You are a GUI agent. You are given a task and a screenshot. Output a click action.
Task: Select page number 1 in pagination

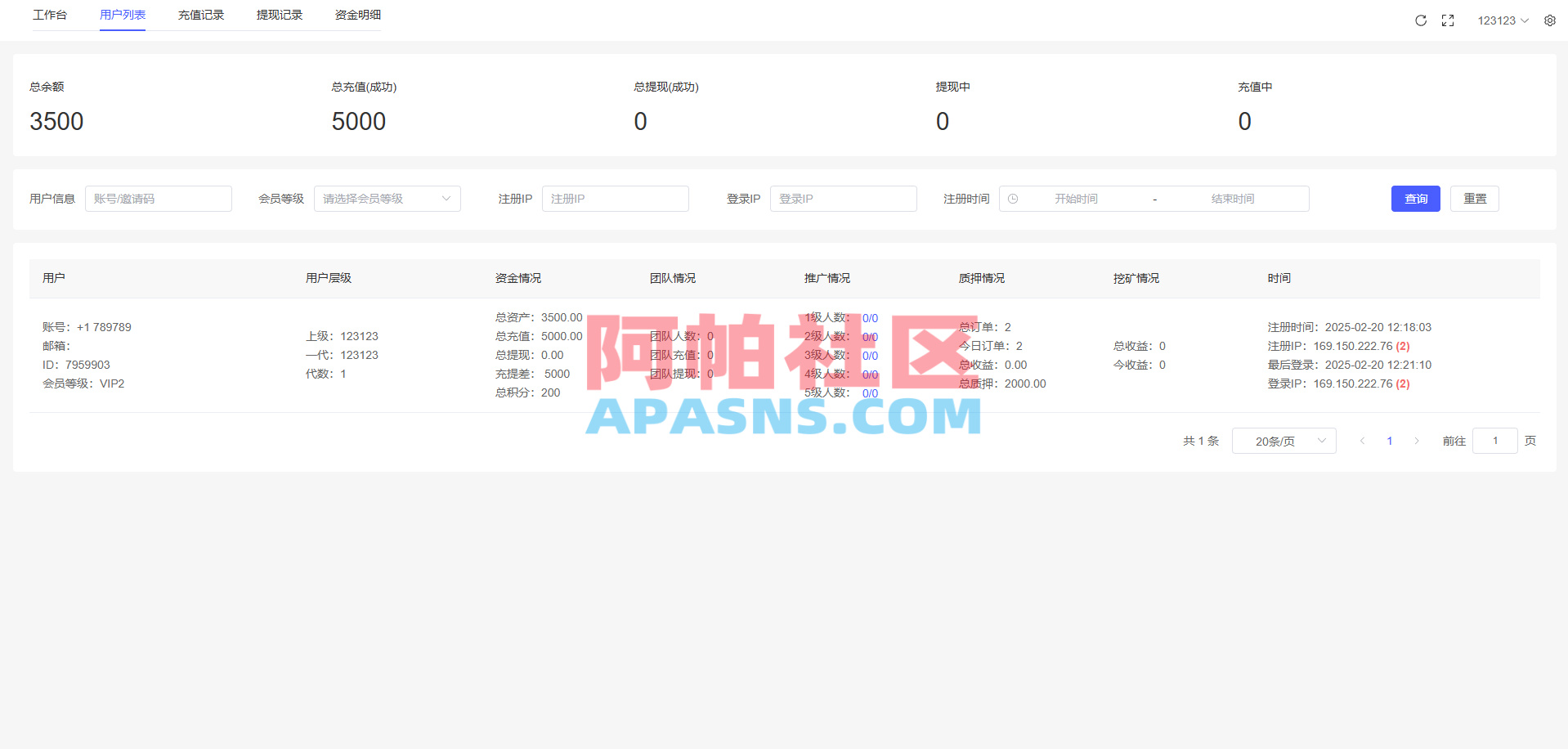tap(1389, 440)
